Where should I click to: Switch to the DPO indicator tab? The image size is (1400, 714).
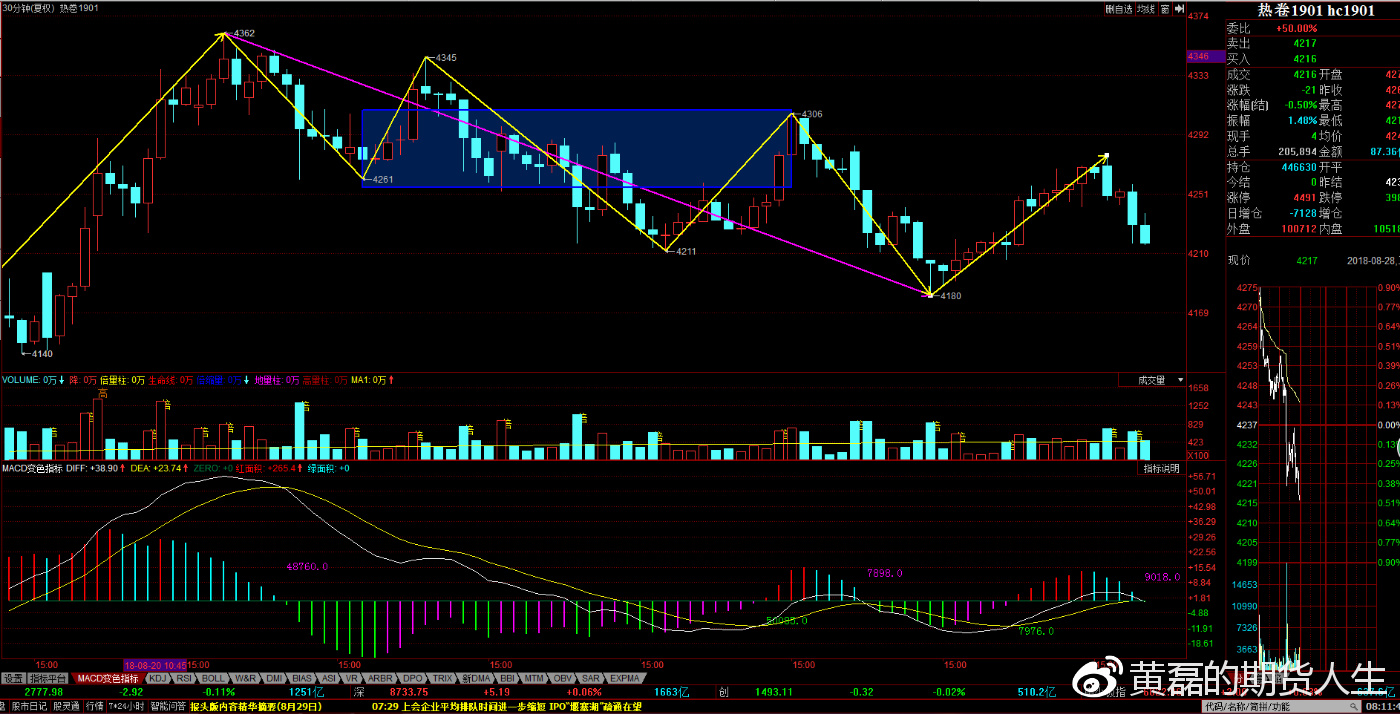coord(413,678)
